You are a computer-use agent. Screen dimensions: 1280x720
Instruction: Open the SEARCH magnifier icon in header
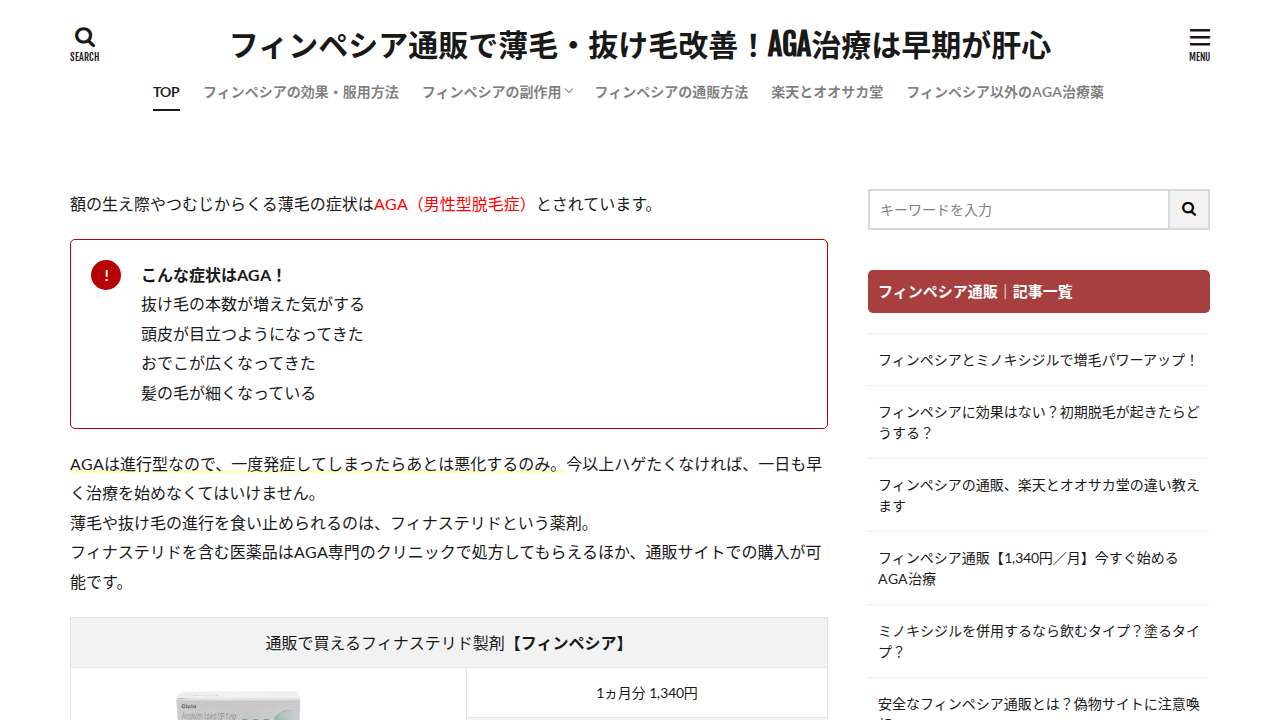(x=85, y=44)
